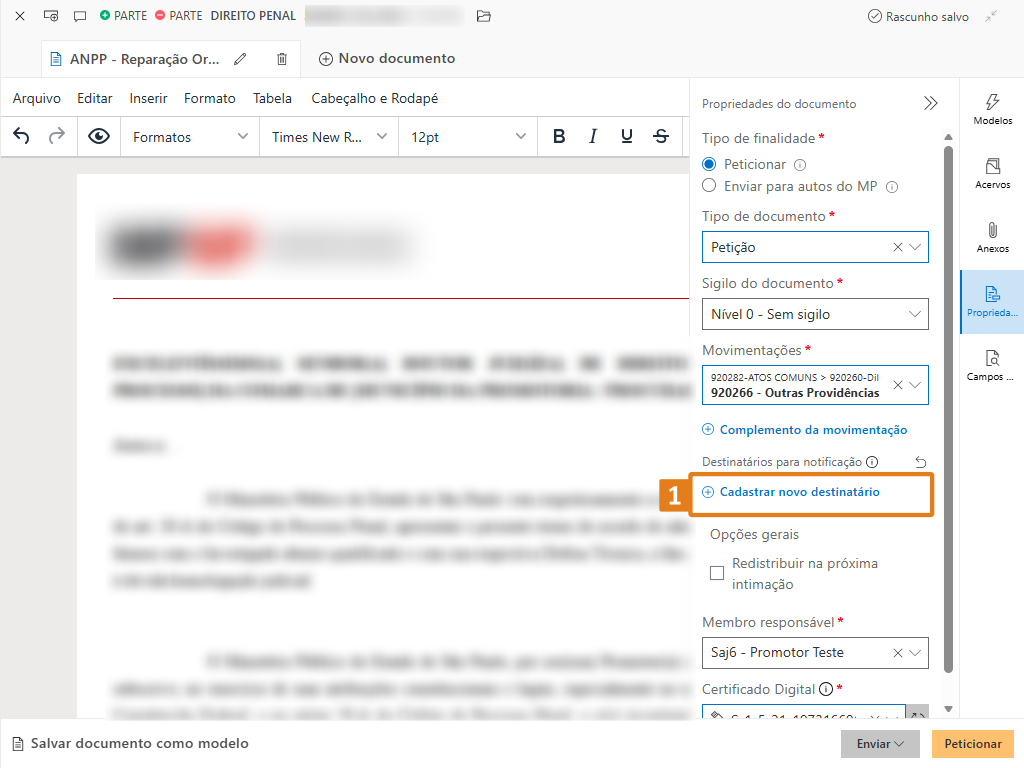Toggle the document preview eye icon

coord(99,137)
